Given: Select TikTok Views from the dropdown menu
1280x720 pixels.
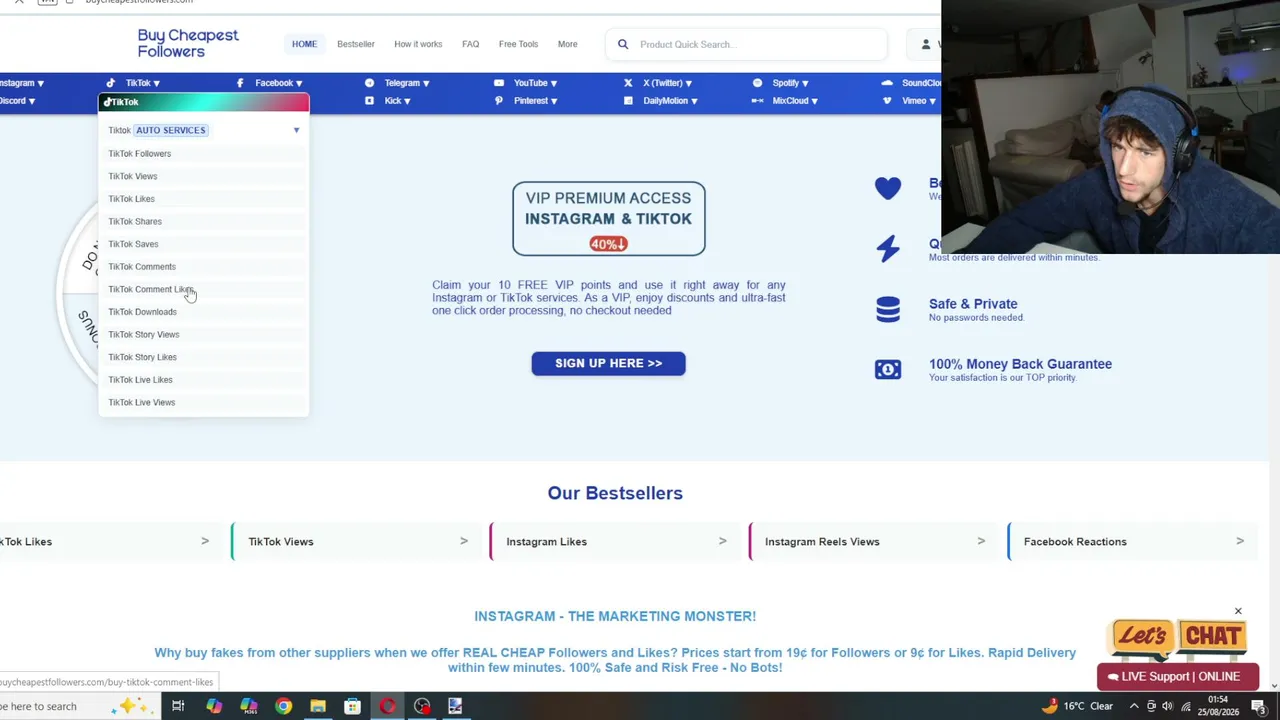Looking at the screenshot, I should point(204,176).
